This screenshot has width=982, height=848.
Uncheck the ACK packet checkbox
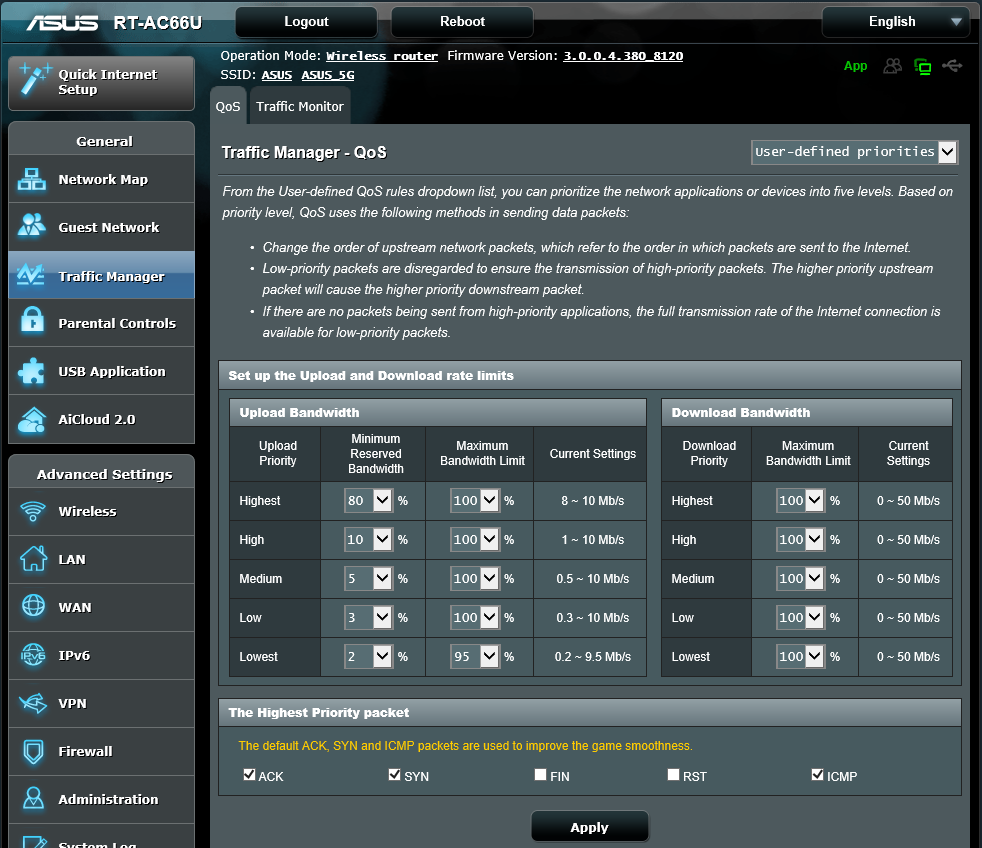[x=249, y=775]
